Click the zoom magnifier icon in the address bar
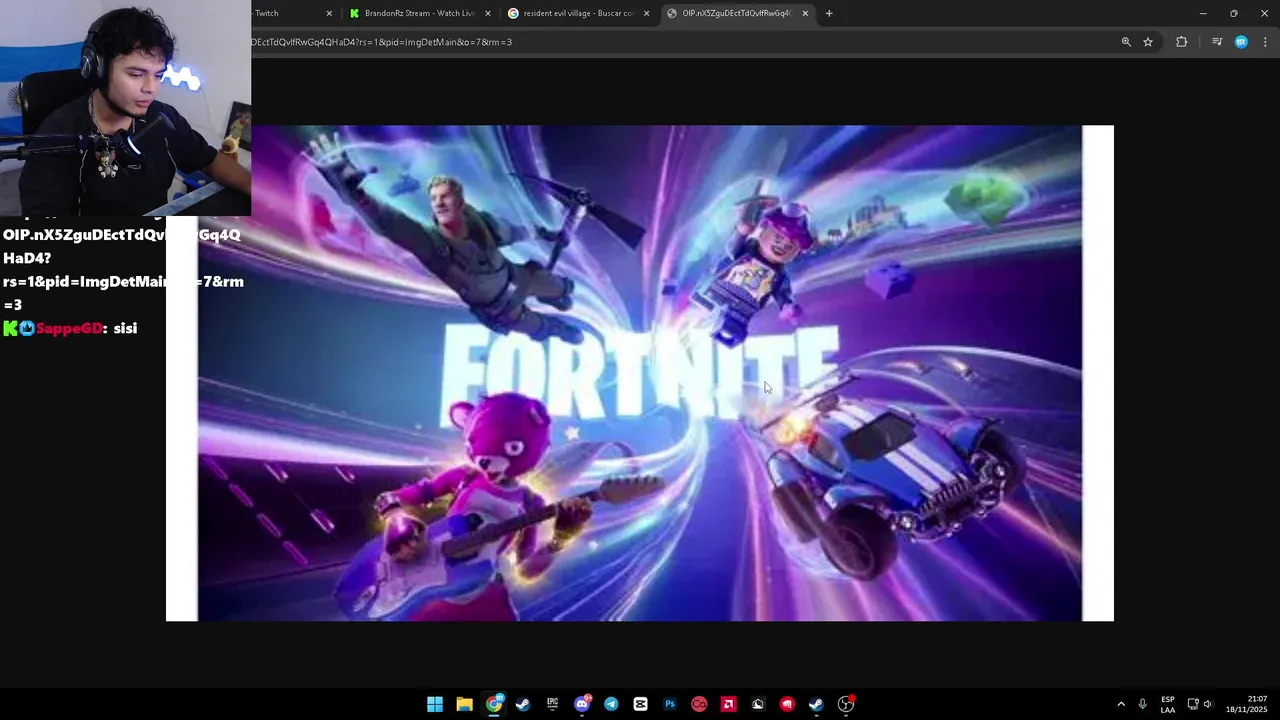The height and width of the screenshot is (720, 1280). tap(1126, 42)
